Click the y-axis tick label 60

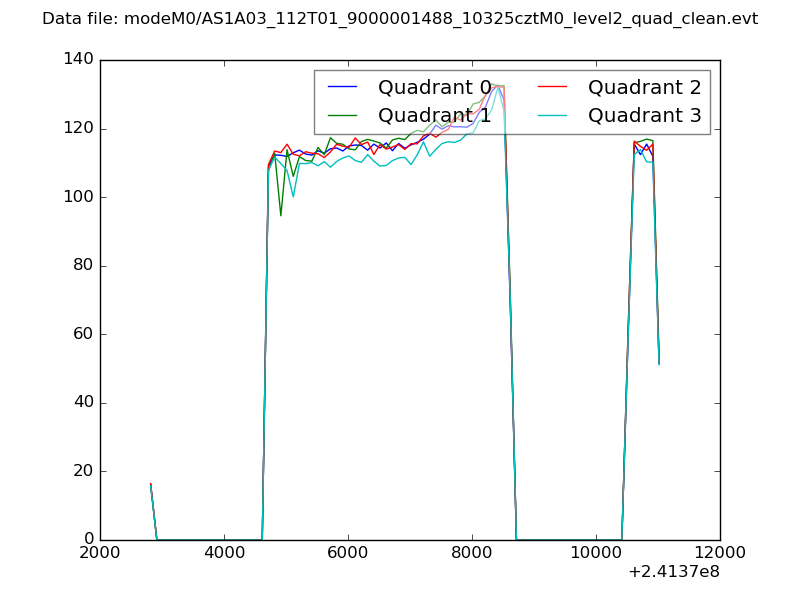coord(82,334)
